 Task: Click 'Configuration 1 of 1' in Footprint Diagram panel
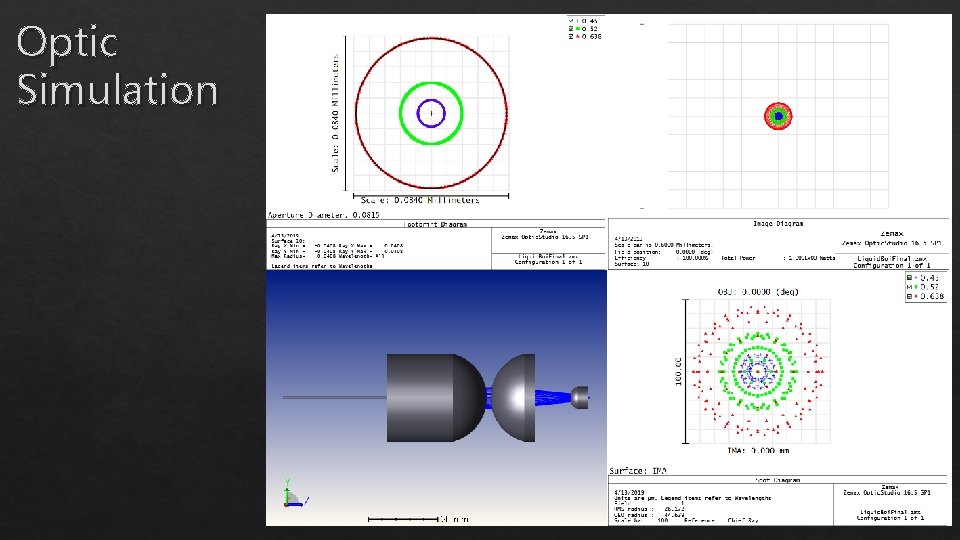(548, 262)
